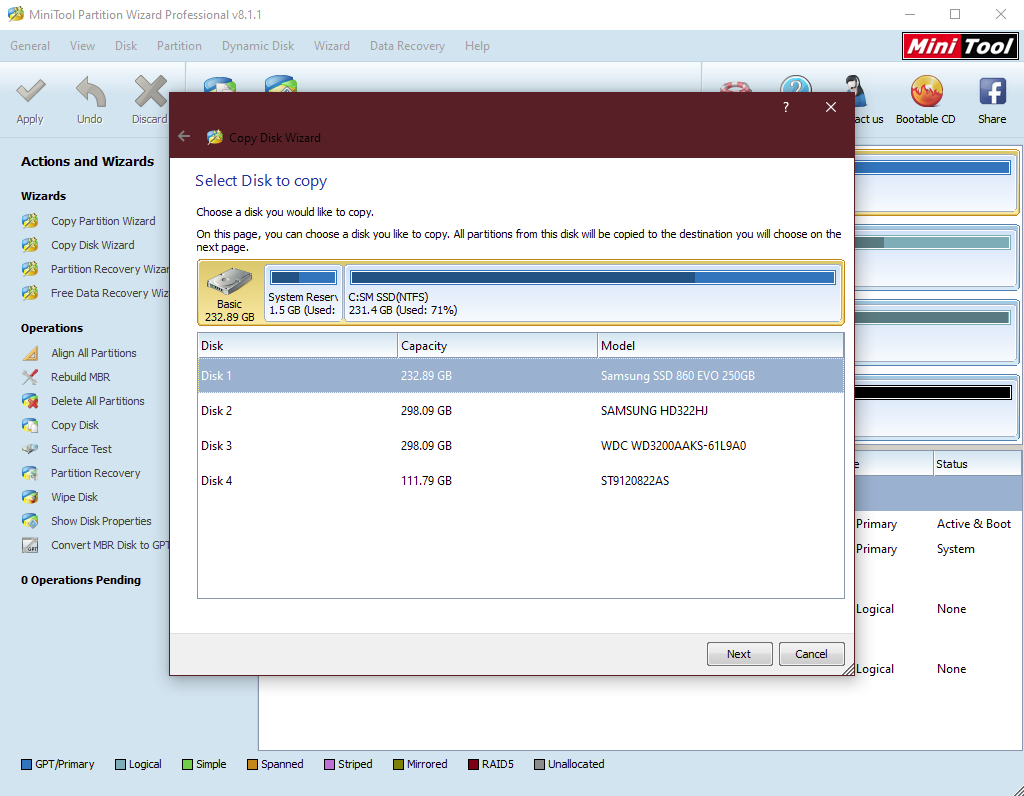Click the Align All Partitions icon
The width and height of the screenshot is (1024, 796).
pyautogui.click(x=30, y=353)
